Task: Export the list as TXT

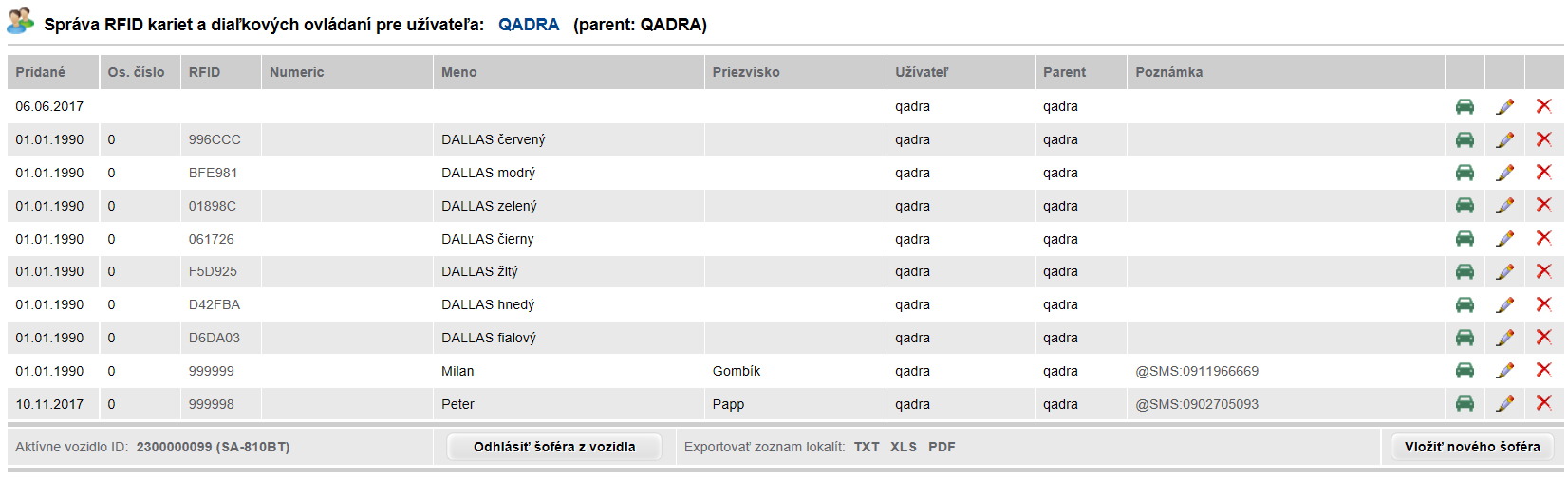Action: click(867, 447)
